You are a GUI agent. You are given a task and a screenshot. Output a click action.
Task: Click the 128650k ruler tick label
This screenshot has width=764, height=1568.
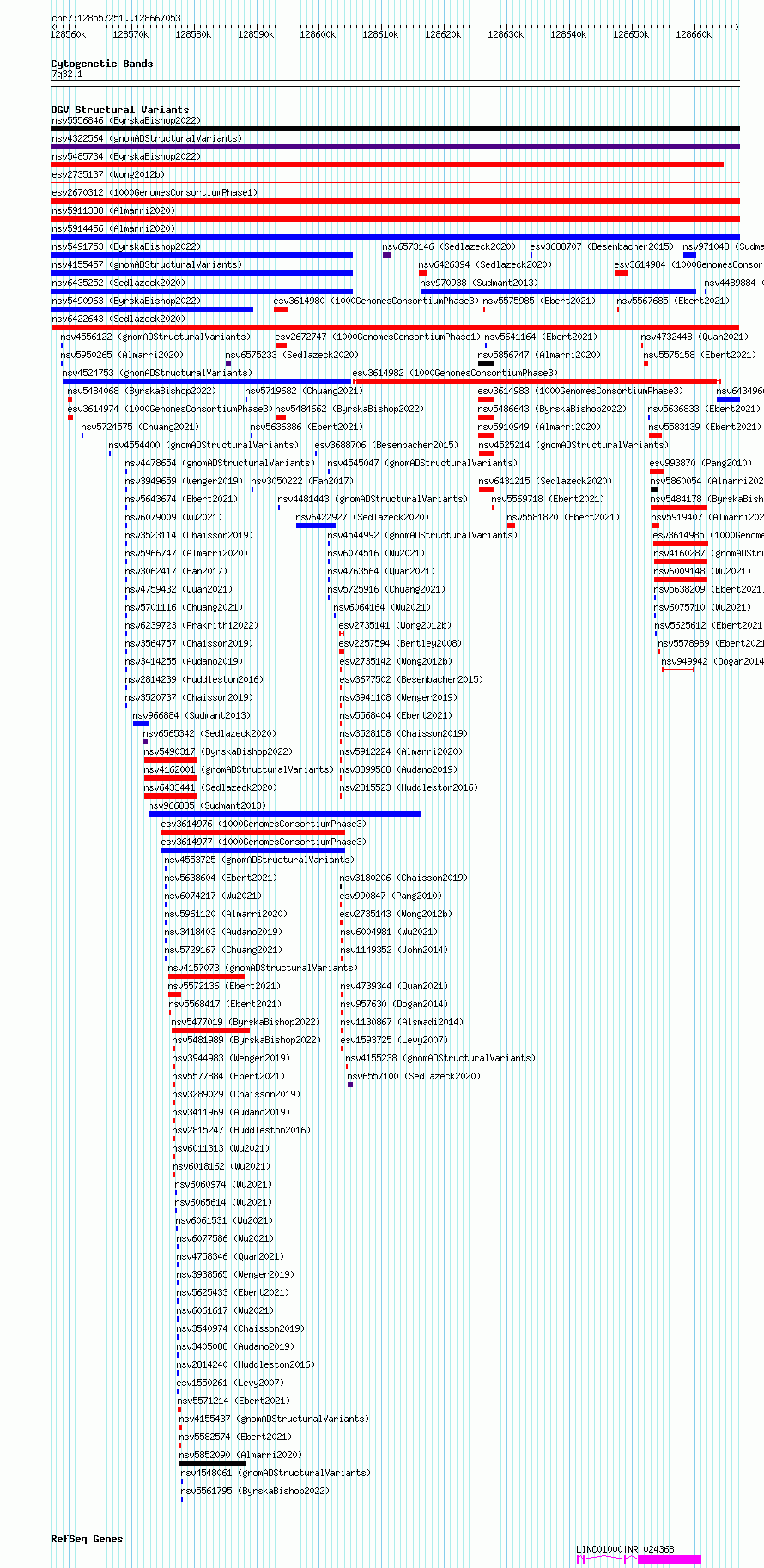[x=631, y=34]
